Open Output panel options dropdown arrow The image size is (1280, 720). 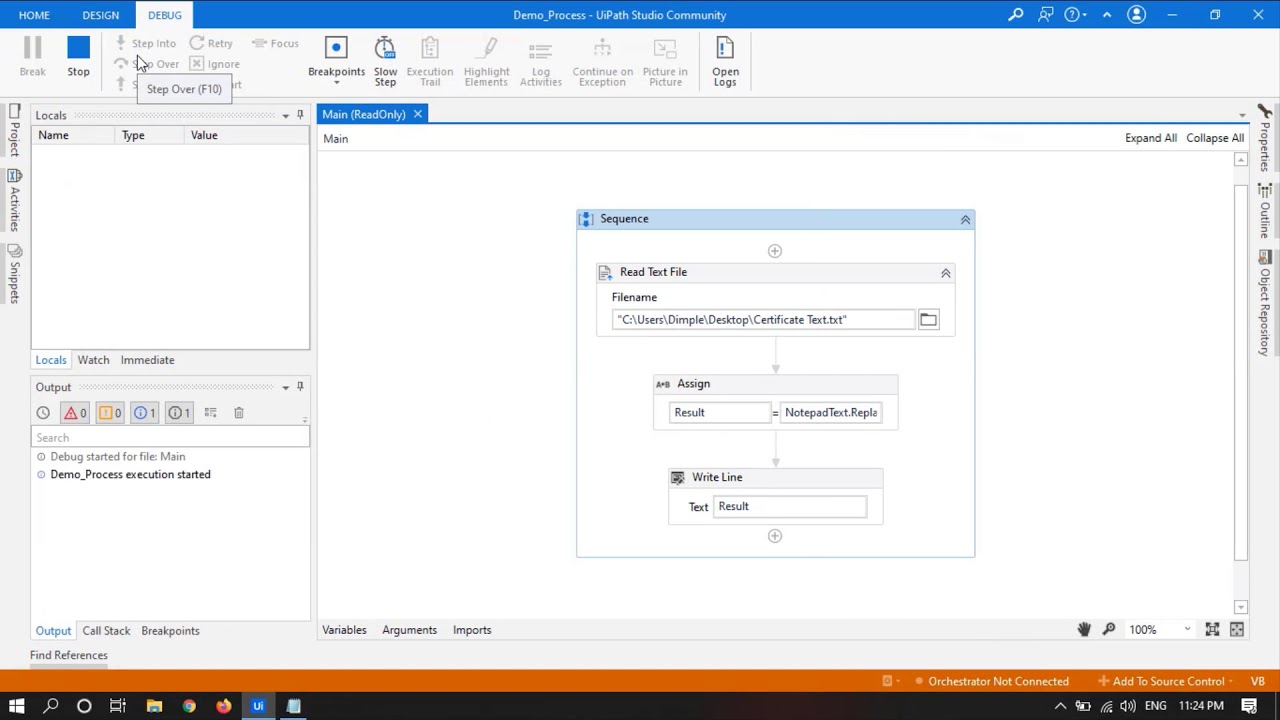285,387
